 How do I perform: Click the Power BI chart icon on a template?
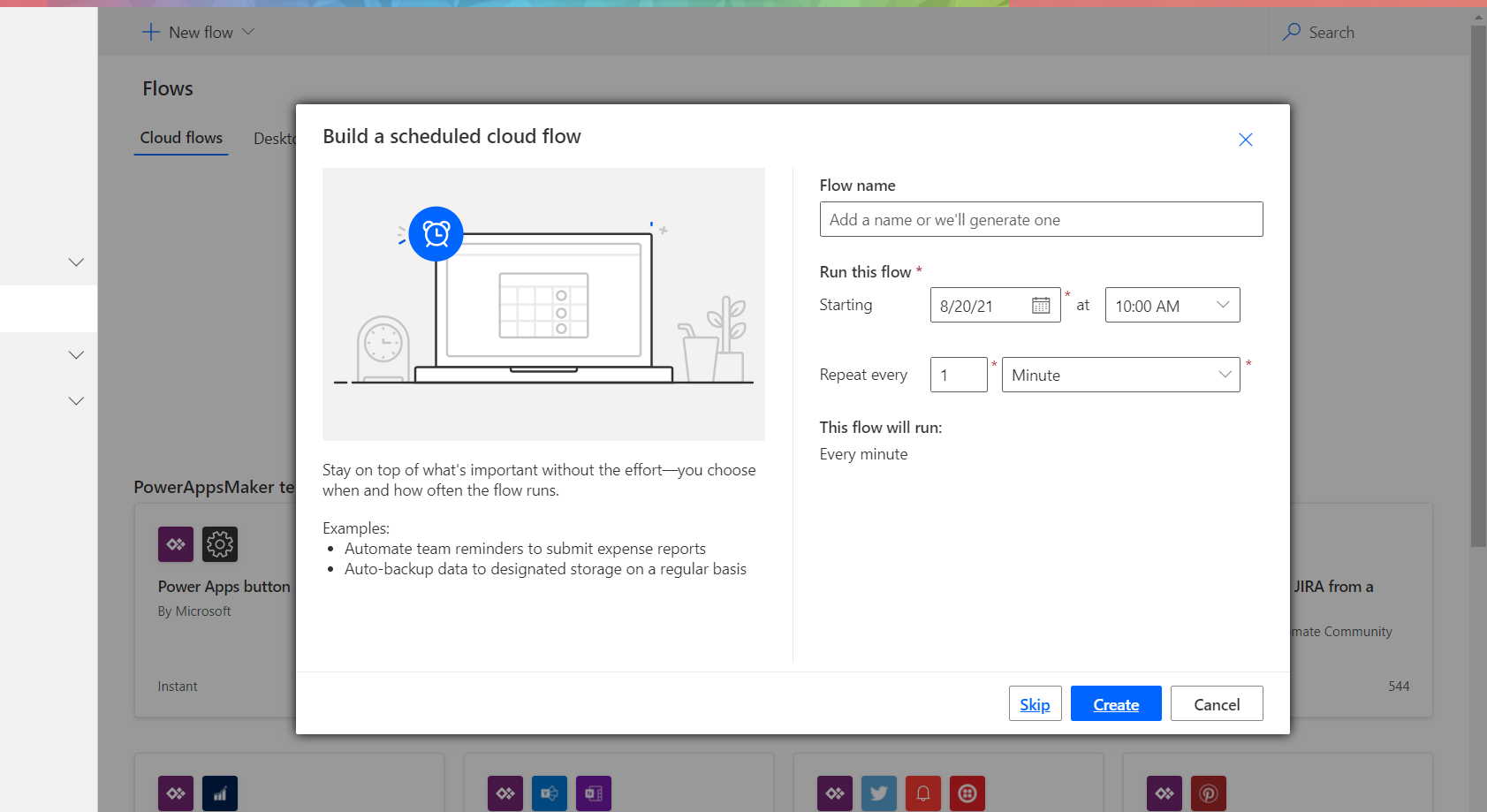(220, 793)
